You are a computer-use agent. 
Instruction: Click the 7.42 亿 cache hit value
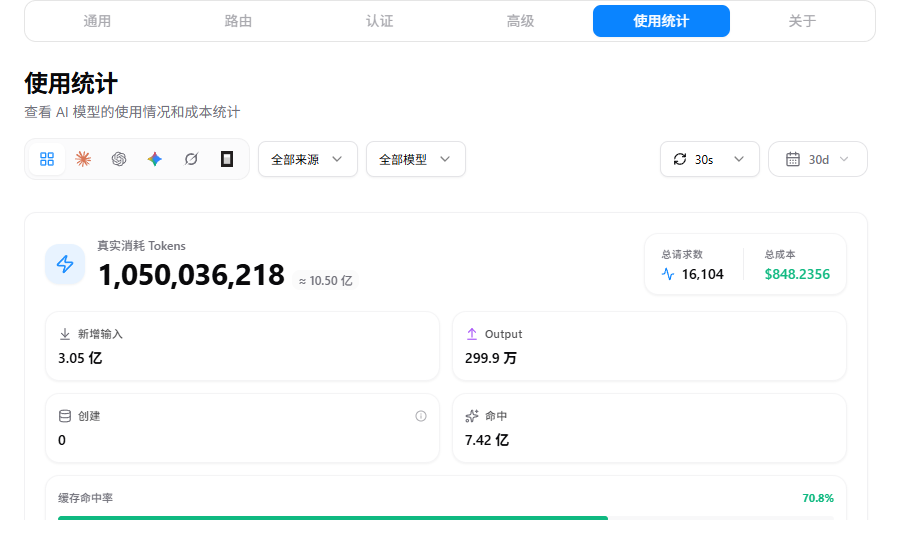click(x=487, y=440)
